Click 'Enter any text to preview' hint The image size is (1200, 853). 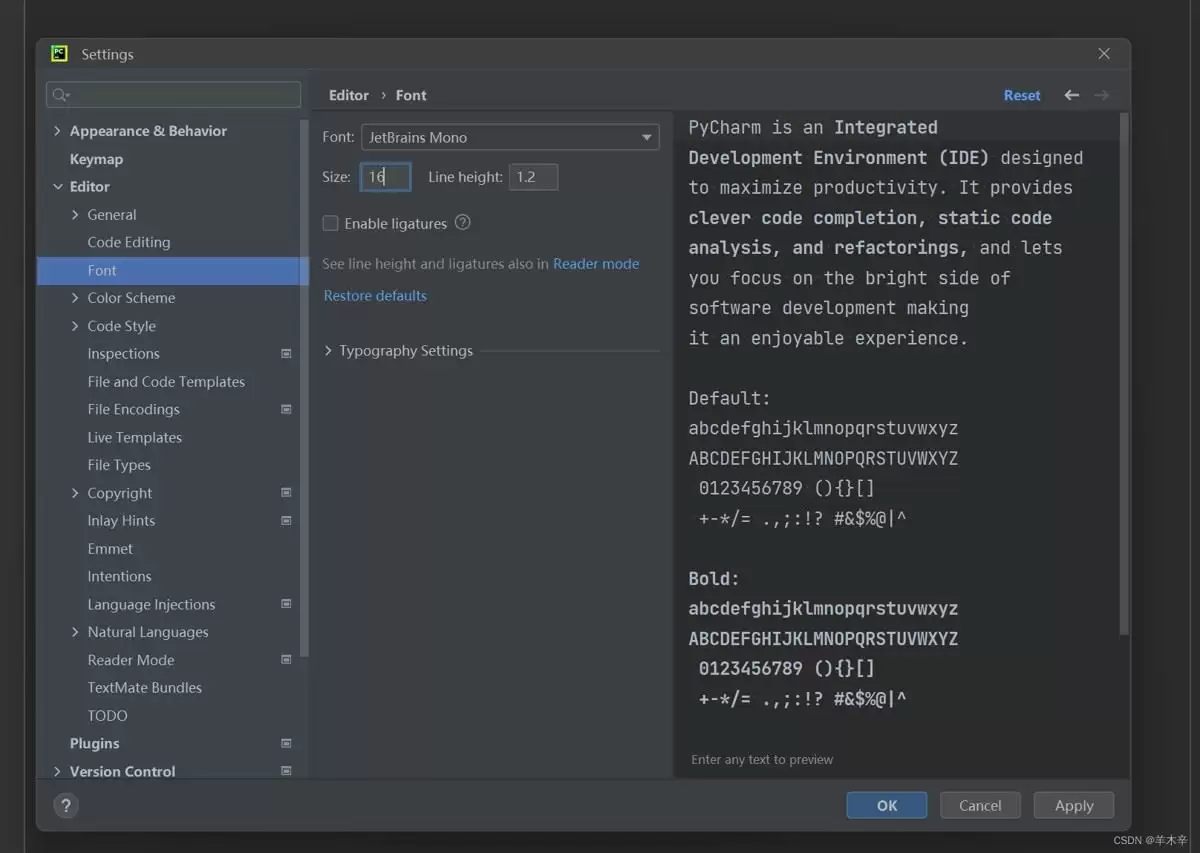(x=762, y=760)
